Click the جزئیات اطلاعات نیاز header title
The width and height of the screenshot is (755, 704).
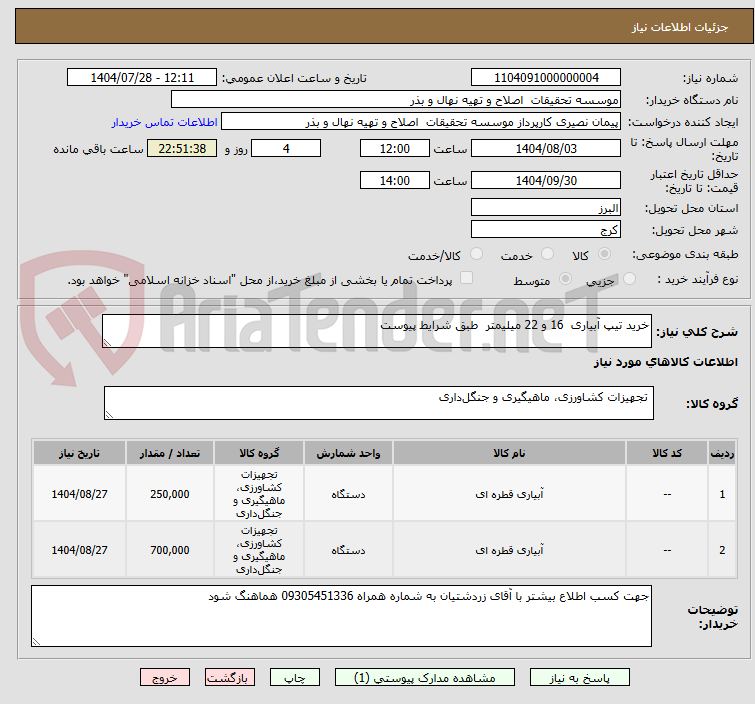click(x=679, y=27)
